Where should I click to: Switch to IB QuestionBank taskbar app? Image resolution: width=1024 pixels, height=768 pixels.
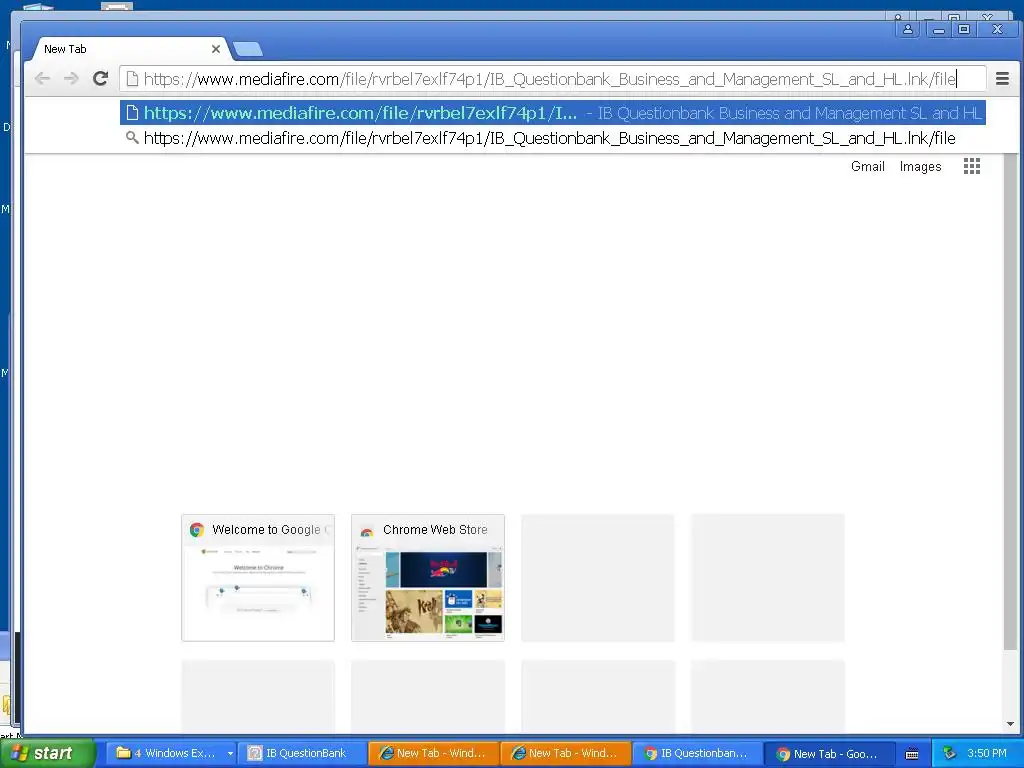pyautogui.click(x=302, y=753)
